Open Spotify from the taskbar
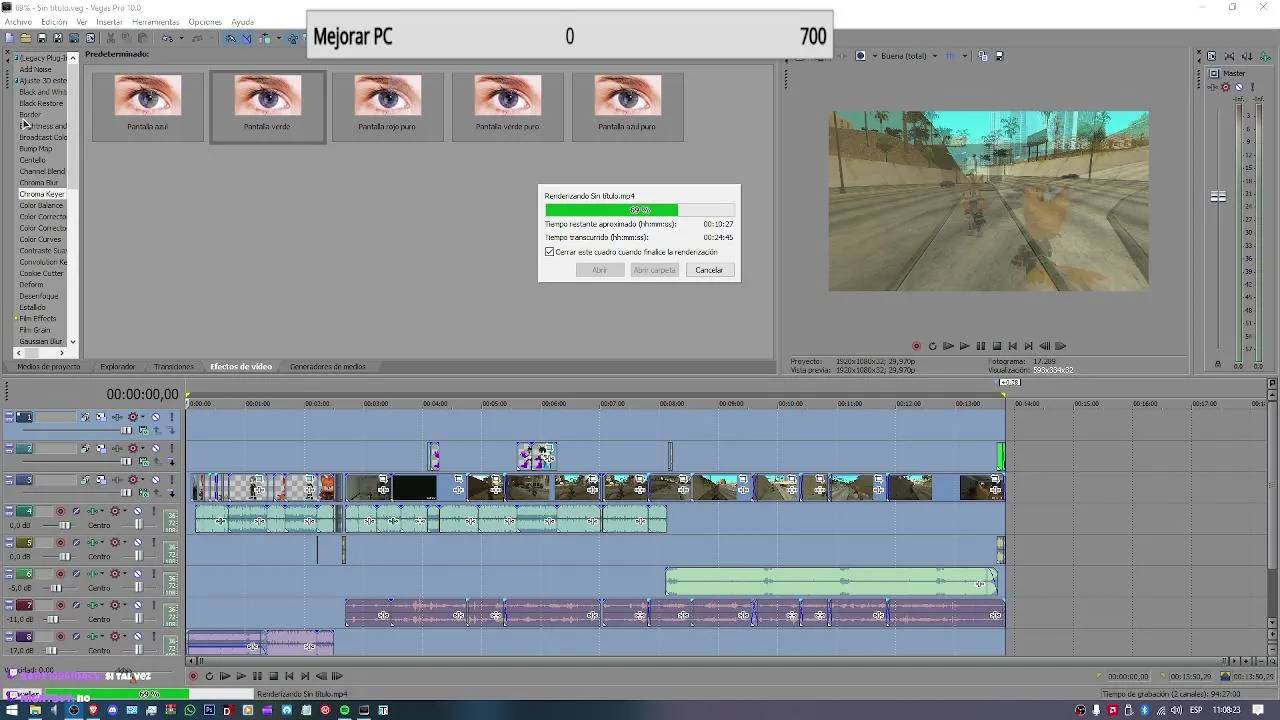 (345, 710)
